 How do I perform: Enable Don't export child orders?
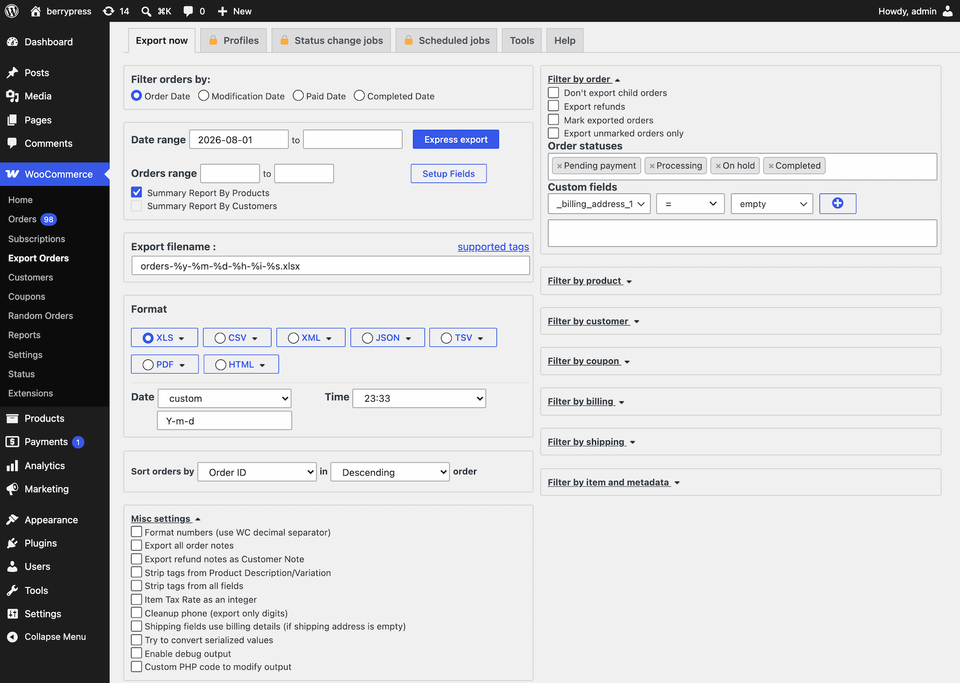click(553, 92)
